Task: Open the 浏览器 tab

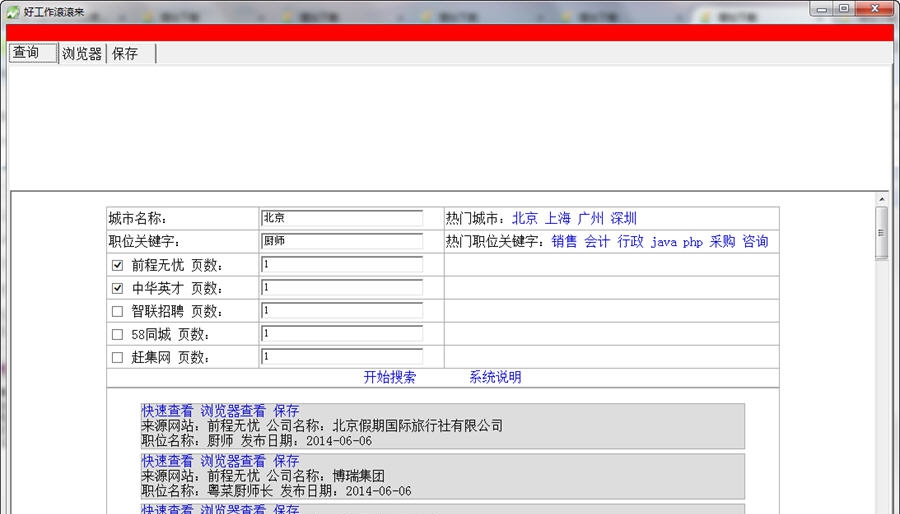Action: click(82, 53)
